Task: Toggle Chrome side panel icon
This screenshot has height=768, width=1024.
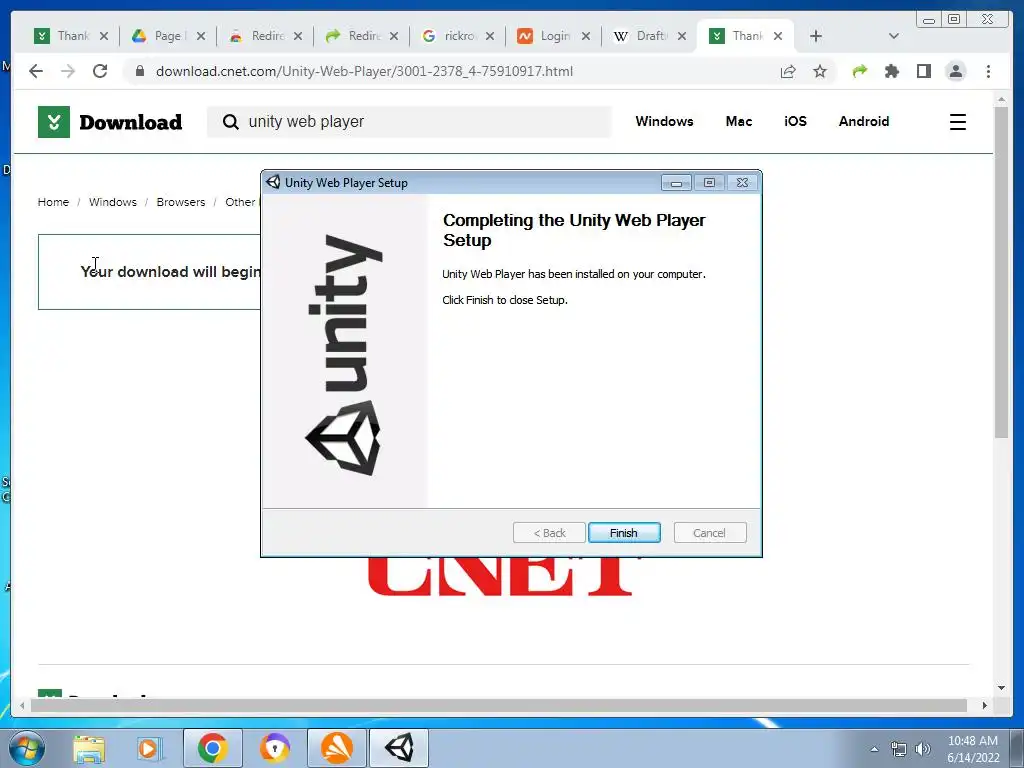Action: click(923, 71)
